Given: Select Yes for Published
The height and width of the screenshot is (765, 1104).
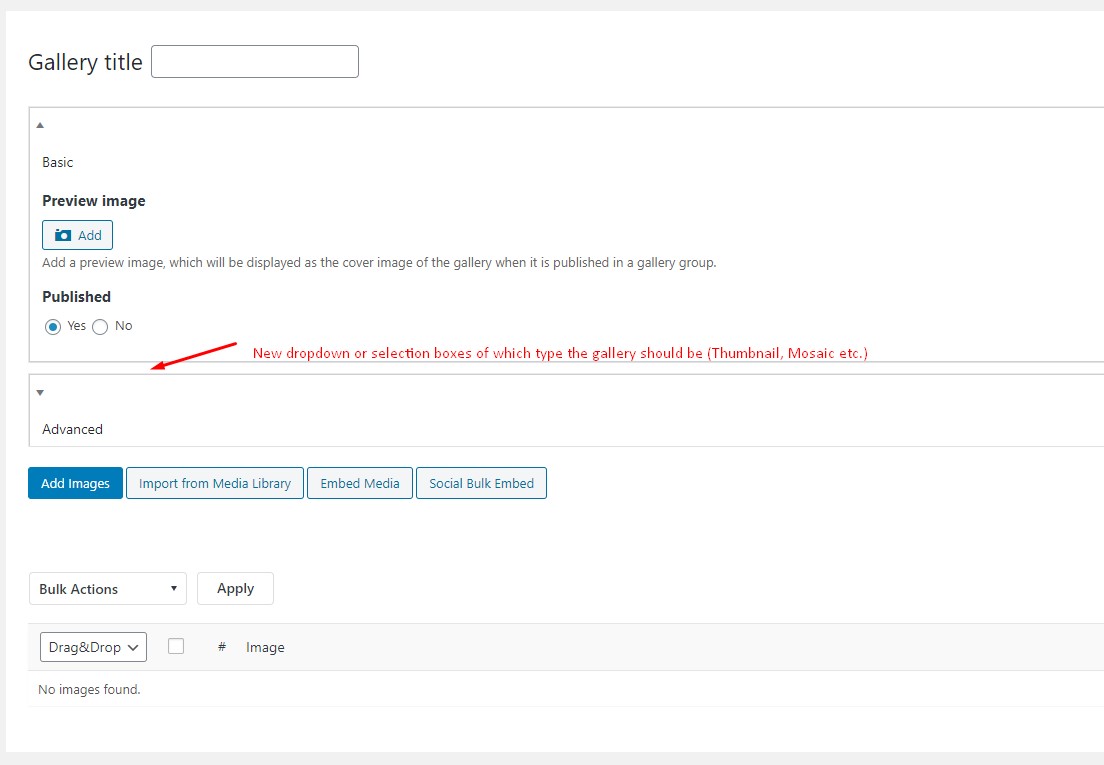Looking at the screenshot, I should coord(53,326).
